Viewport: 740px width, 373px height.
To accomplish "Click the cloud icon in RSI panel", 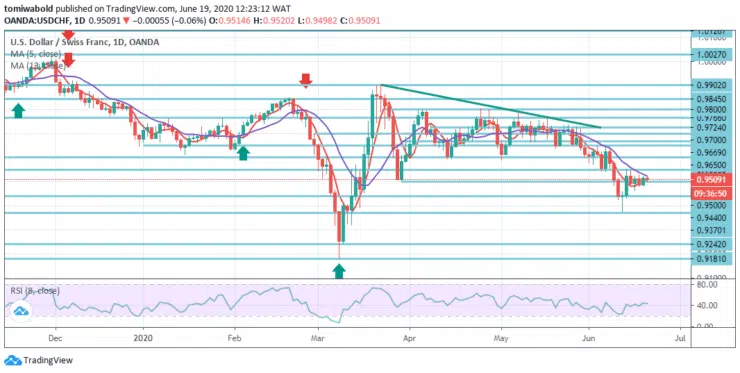I will point(21,310).
